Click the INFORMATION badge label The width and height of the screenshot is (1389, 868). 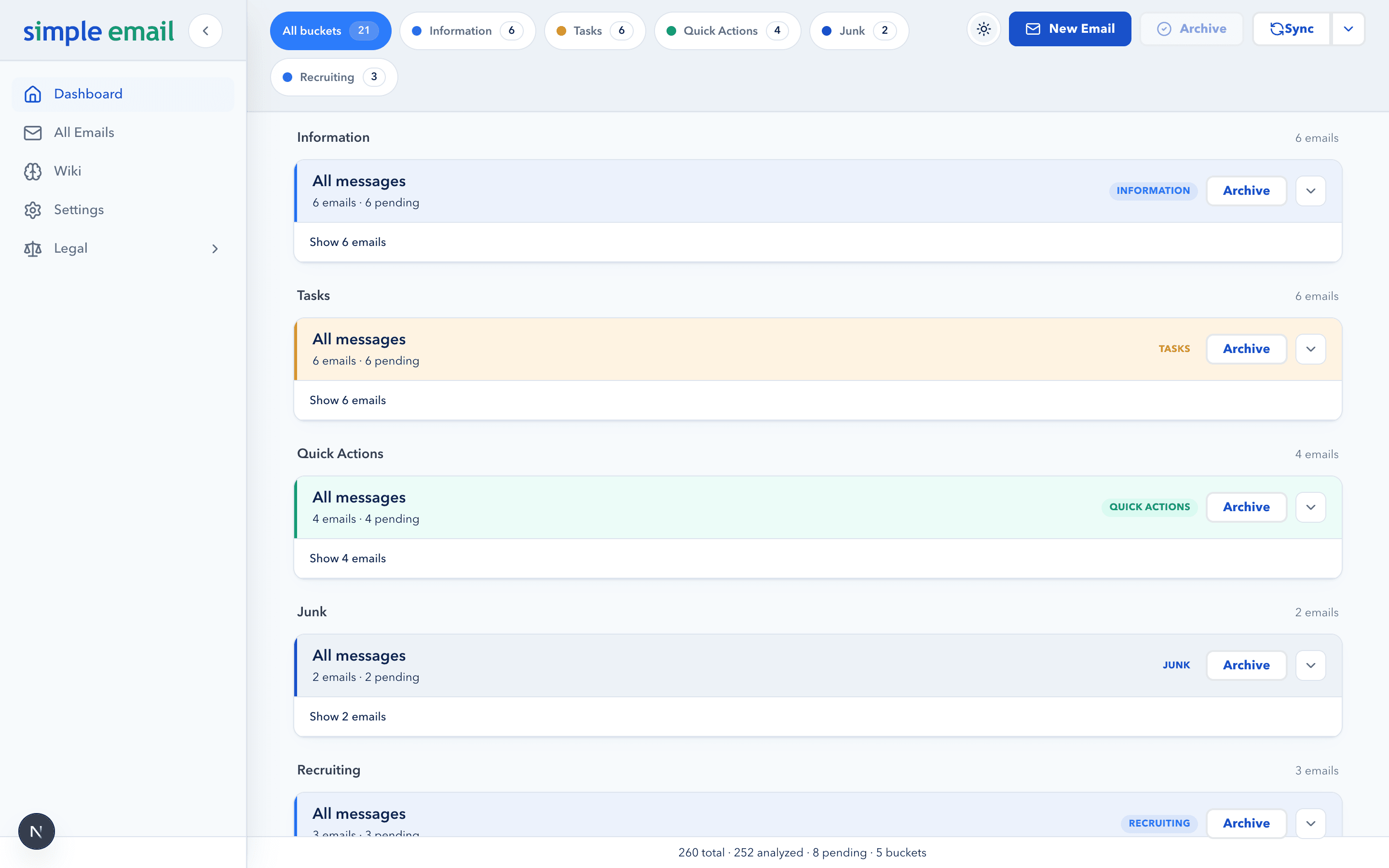[x=1153, y=190]
